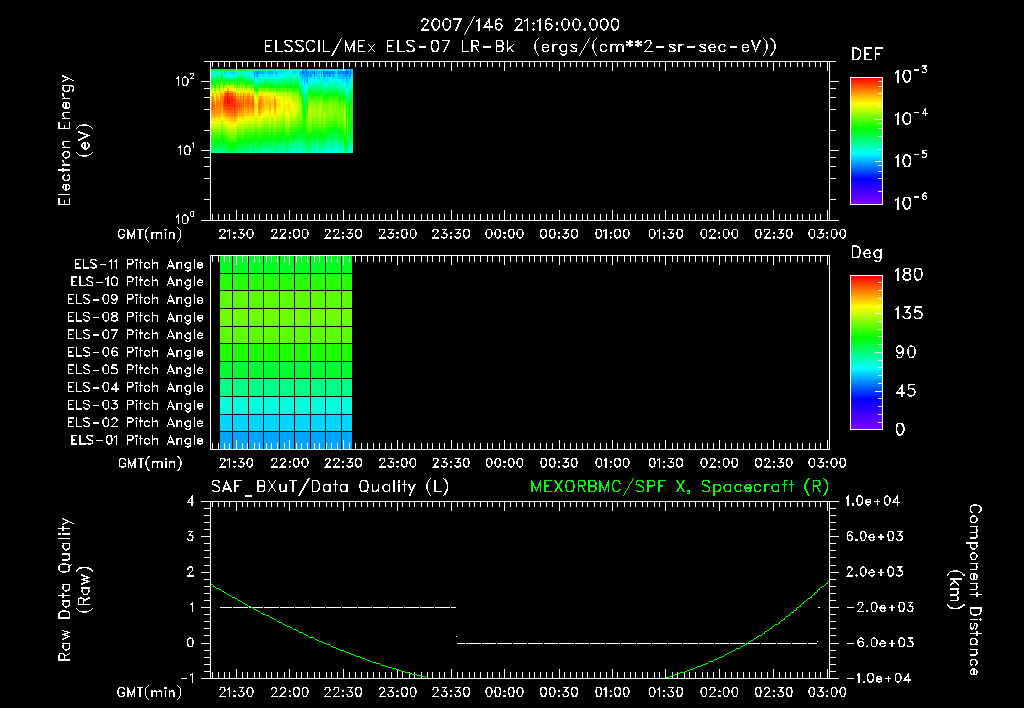This screenshot has width=1024, height=708.
Task: Click the 'ELS-10 Pitch Angle' row label
Action: pos(137,282)
